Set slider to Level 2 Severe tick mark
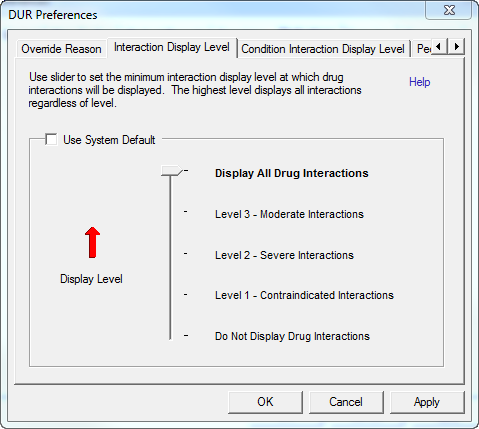 click(186, 254)
